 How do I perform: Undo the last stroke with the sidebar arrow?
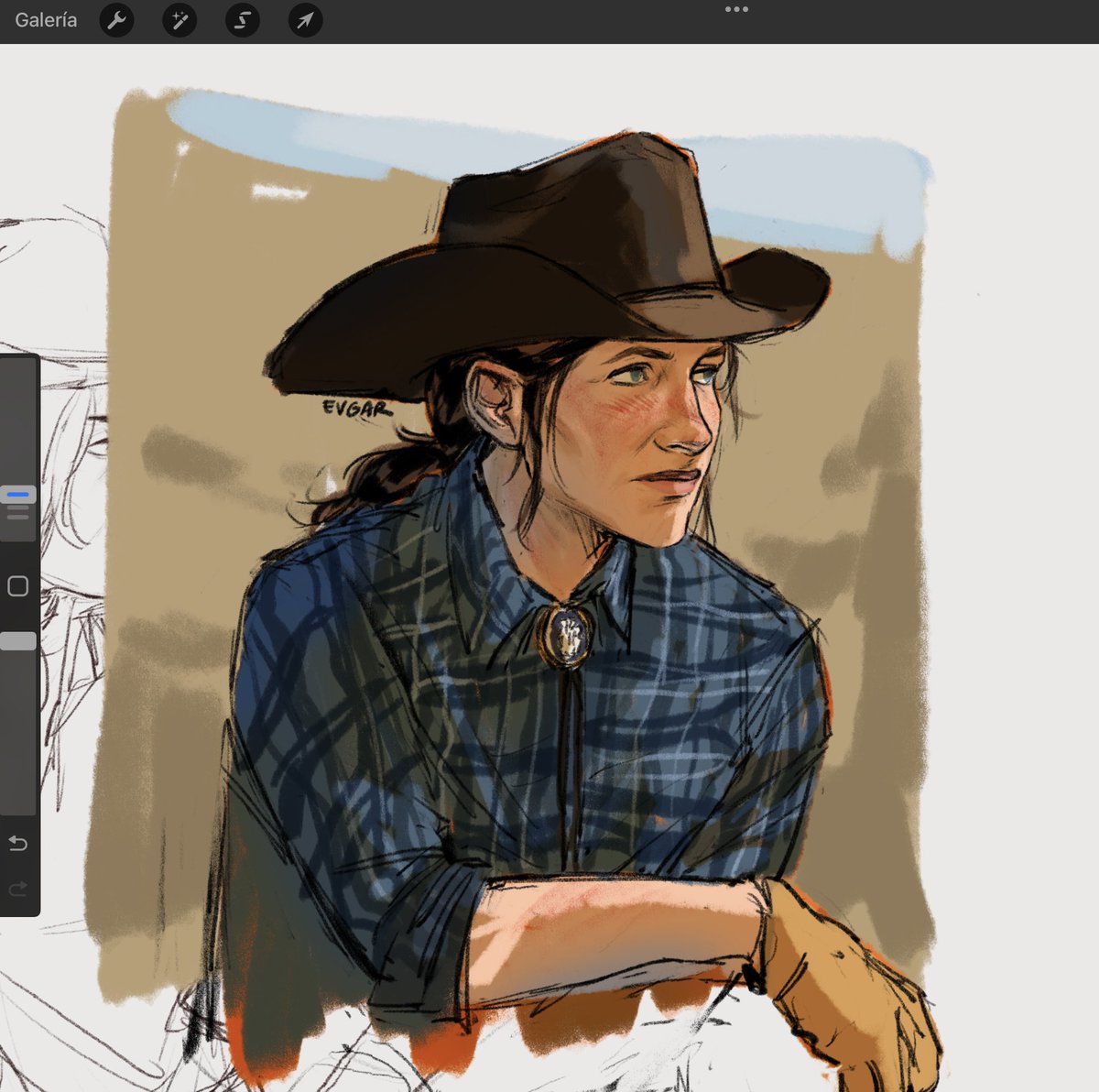[17, 843]
